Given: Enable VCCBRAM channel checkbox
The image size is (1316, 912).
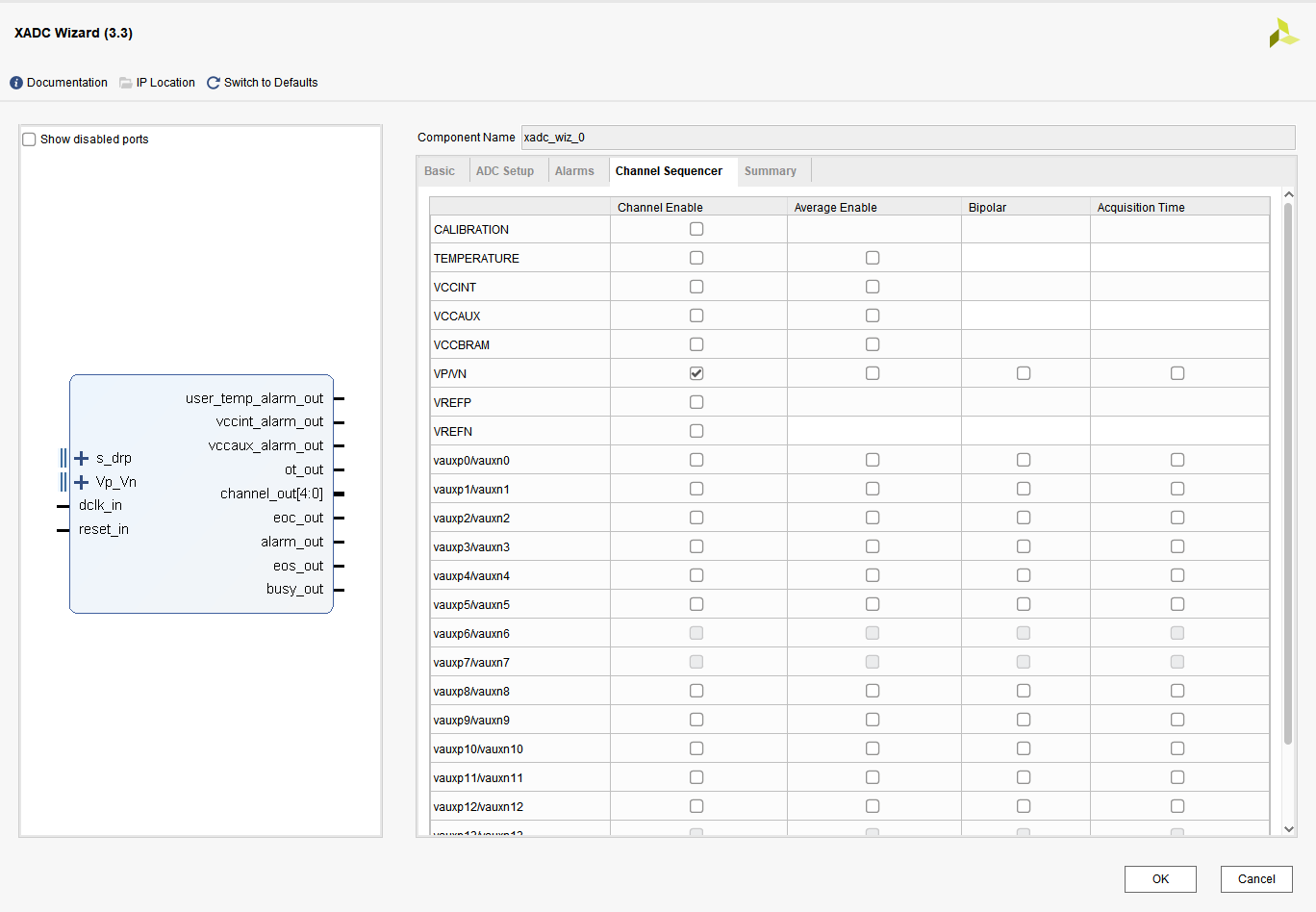Looking at the screenshot, I should [696, 344].
